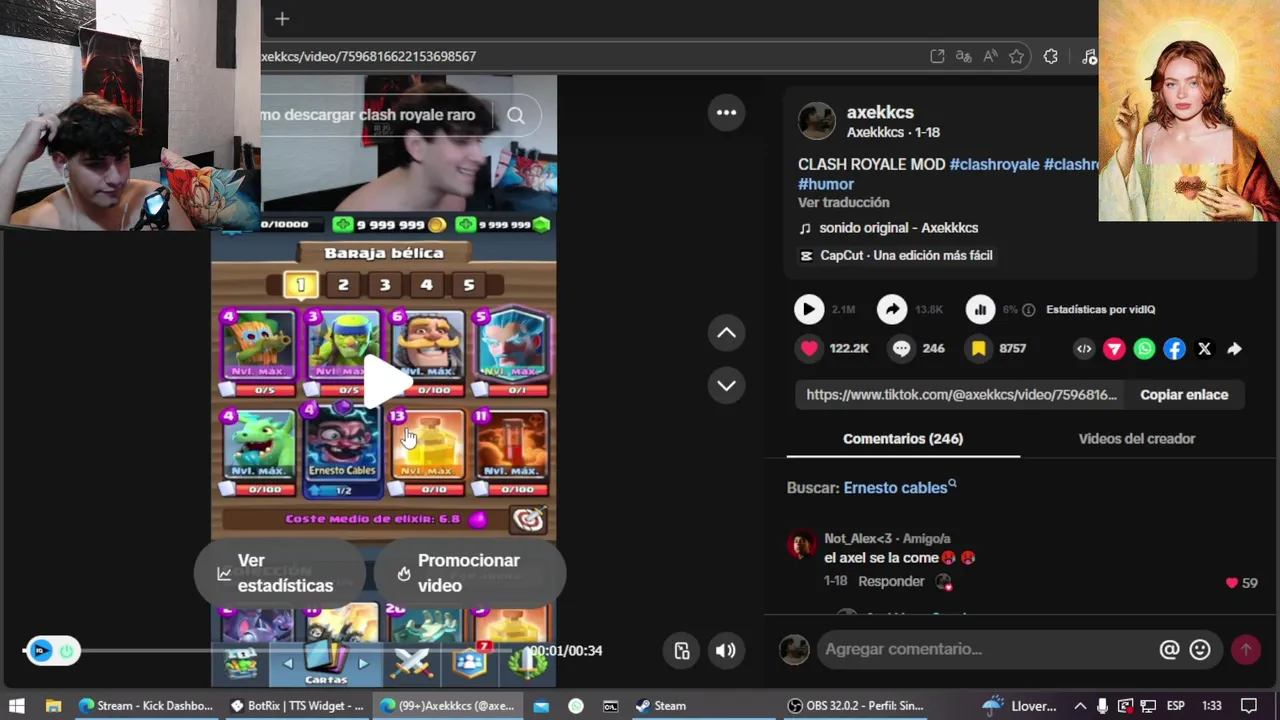1280x720 pixels.
Task: Share to WhatsApp icon
Action: coord(1144,349)
